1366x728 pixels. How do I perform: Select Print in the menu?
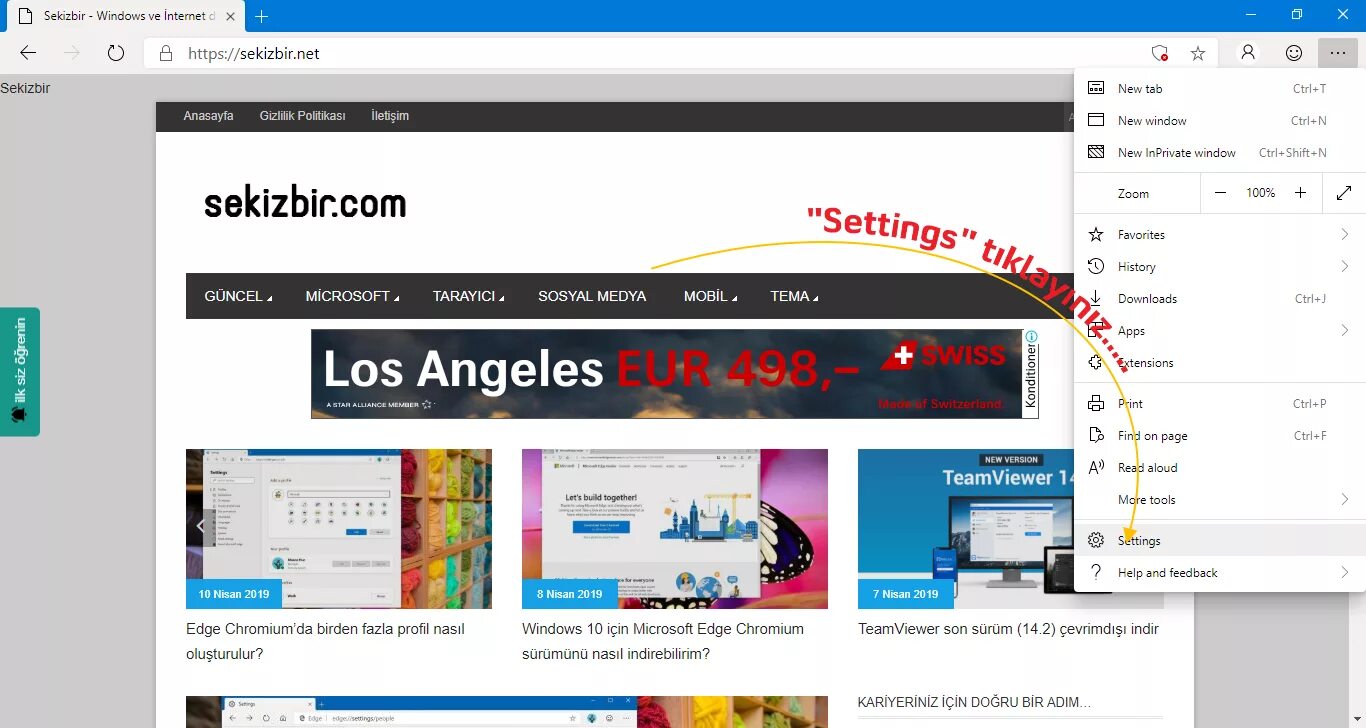click(x=1220, y=404)
